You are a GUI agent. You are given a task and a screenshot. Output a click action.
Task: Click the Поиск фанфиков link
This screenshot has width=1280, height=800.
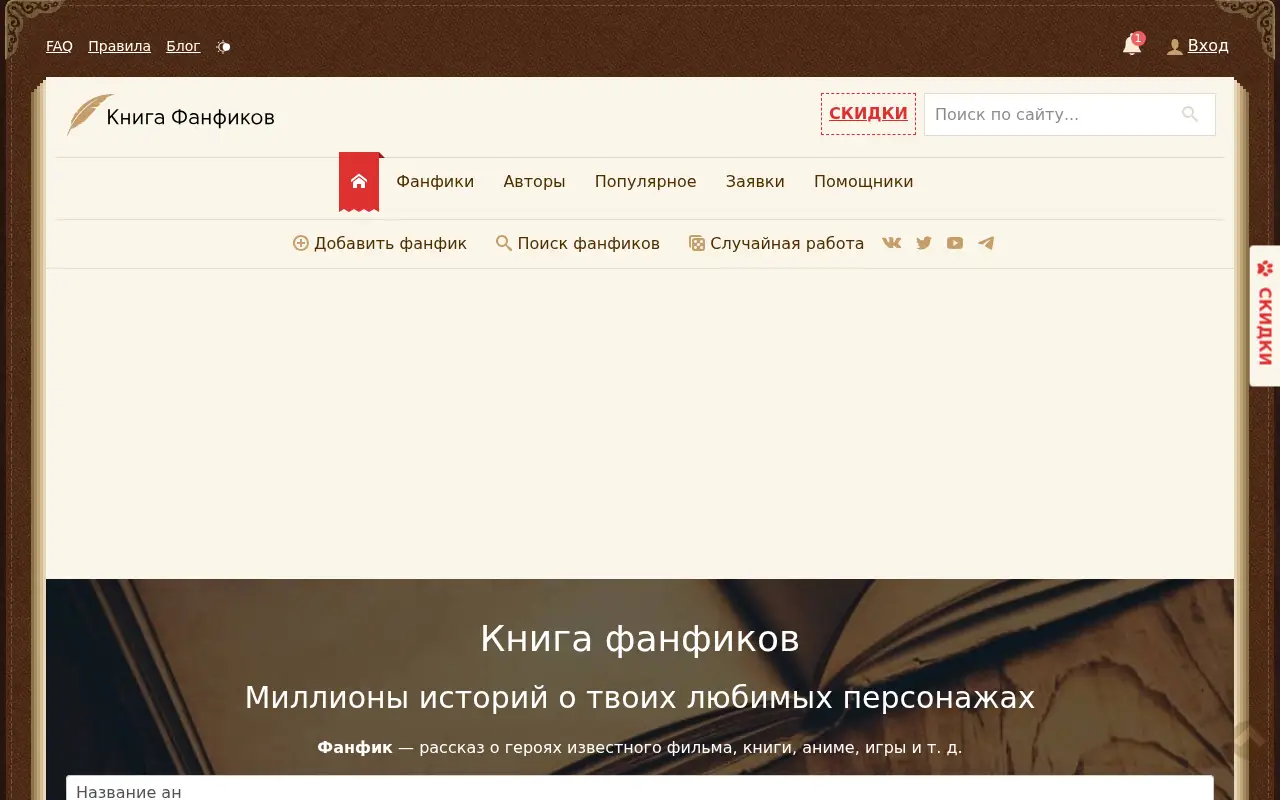click(578, 243)
